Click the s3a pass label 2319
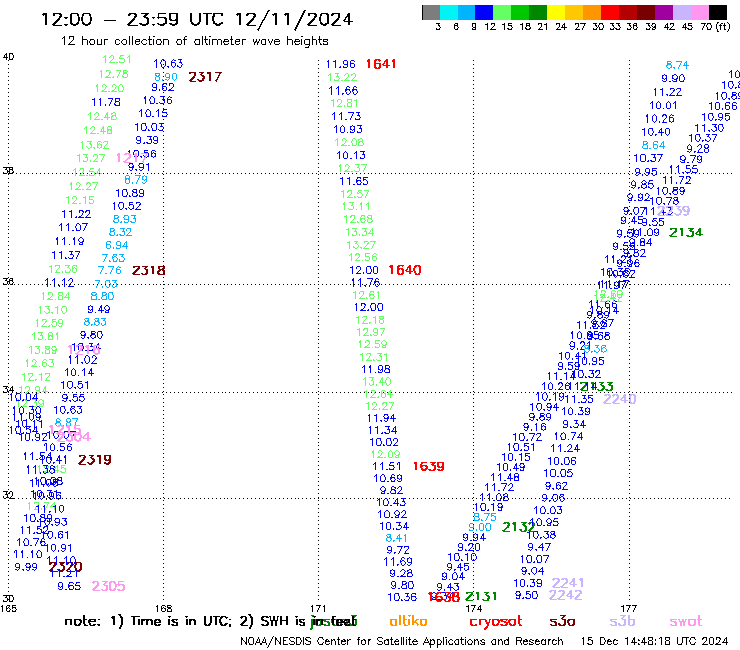 94,460
